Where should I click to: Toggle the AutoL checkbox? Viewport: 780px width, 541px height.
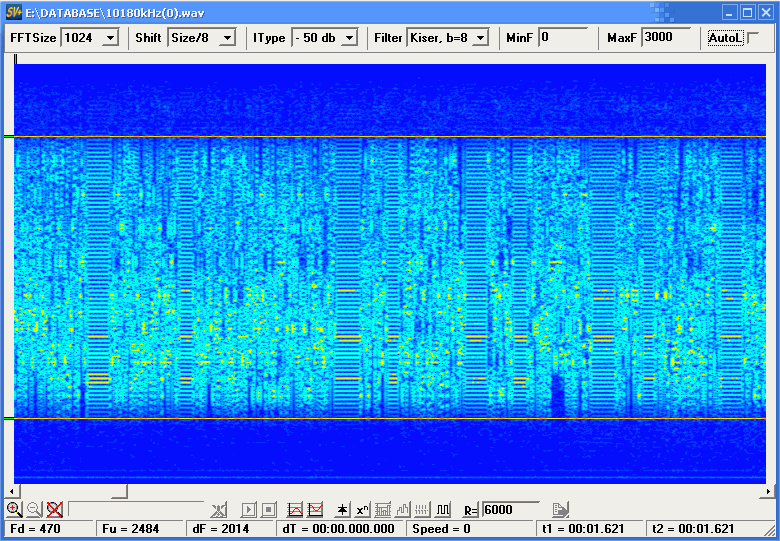[x=753, y=37]
